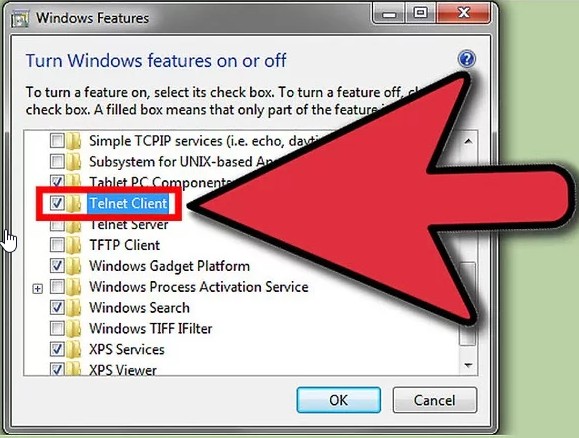Click the Windows Gadget Platform folder icon
579x438 pixels.
[74, 266]
